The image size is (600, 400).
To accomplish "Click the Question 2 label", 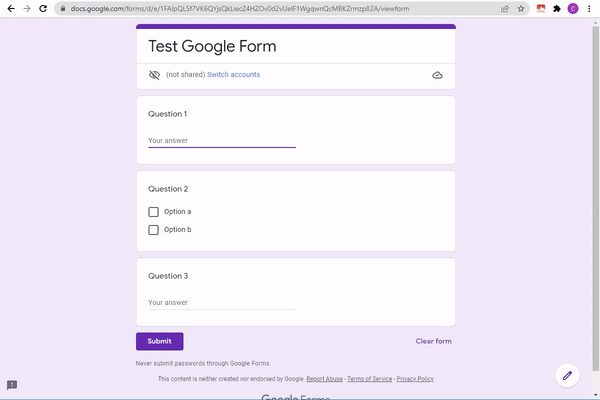I will 168,189.
